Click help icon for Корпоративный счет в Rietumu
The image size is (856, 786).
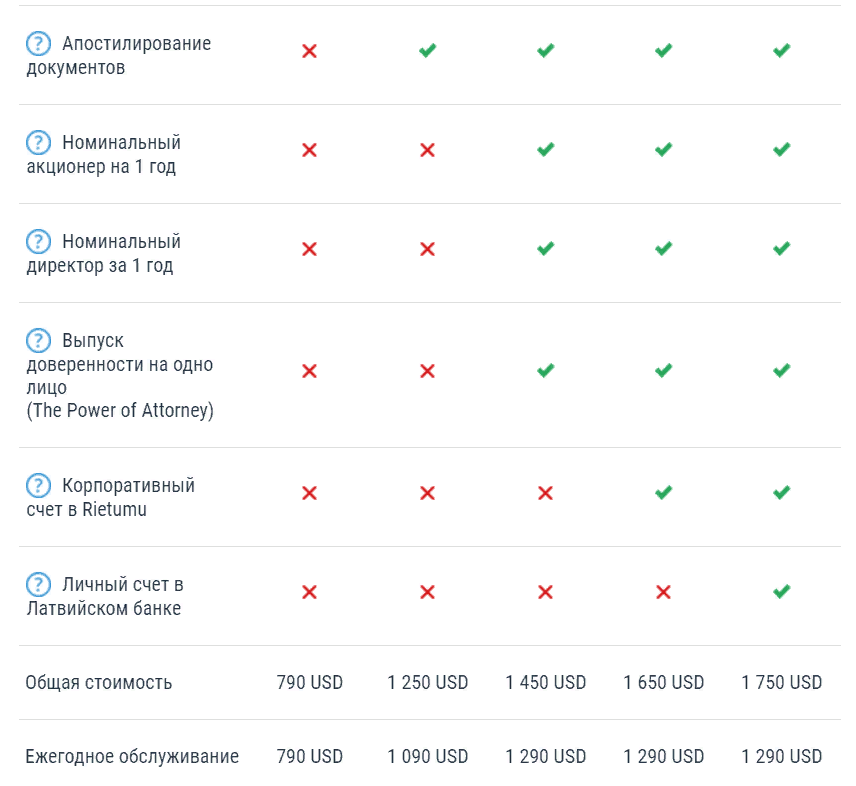pos(38,486)
